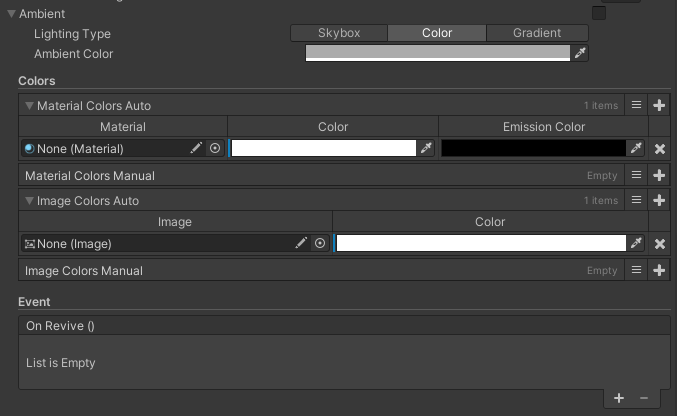677x416 pixels.
Task: Select Gradient lighting type
Action: (537, 33)
